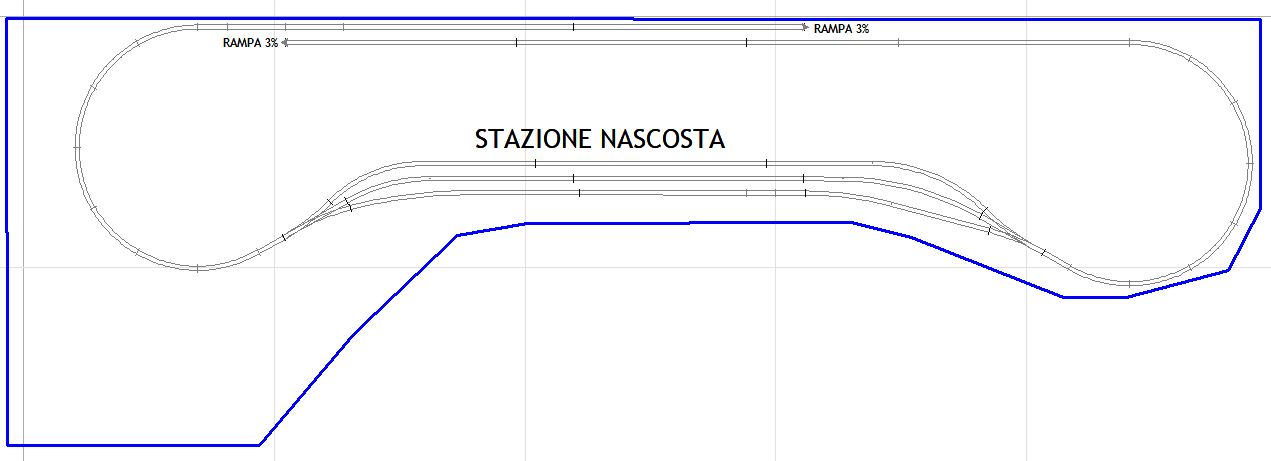The height and width of the screenshot is (461, 1271).
Task: Click the bottom of the right loop track
Action: [1128, 283]
